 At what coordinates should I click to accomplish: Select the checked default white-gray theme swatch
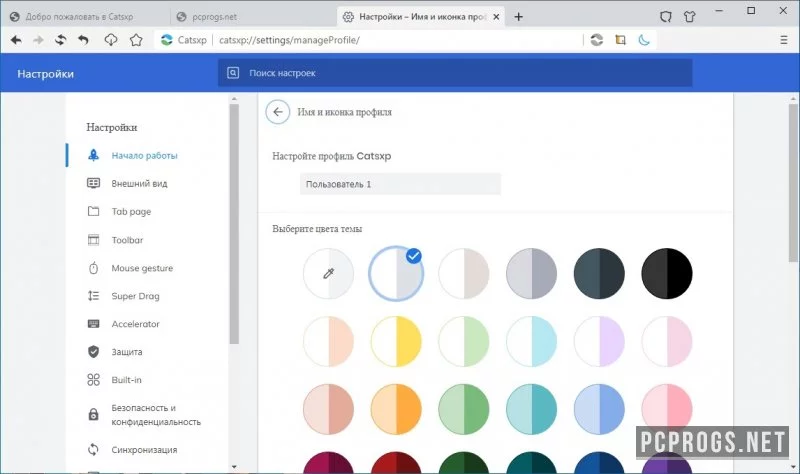396,273
